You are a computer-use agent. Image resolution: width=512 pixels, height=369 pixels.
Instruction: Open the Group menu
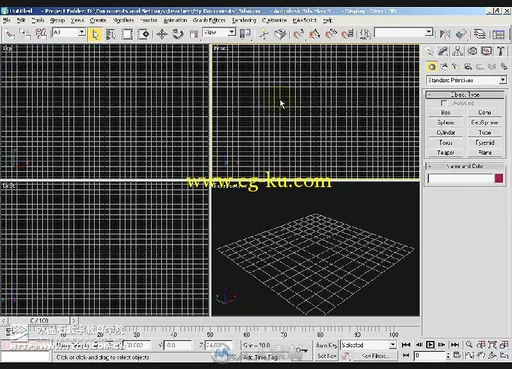pyautogui.click(x=57, y=20)
